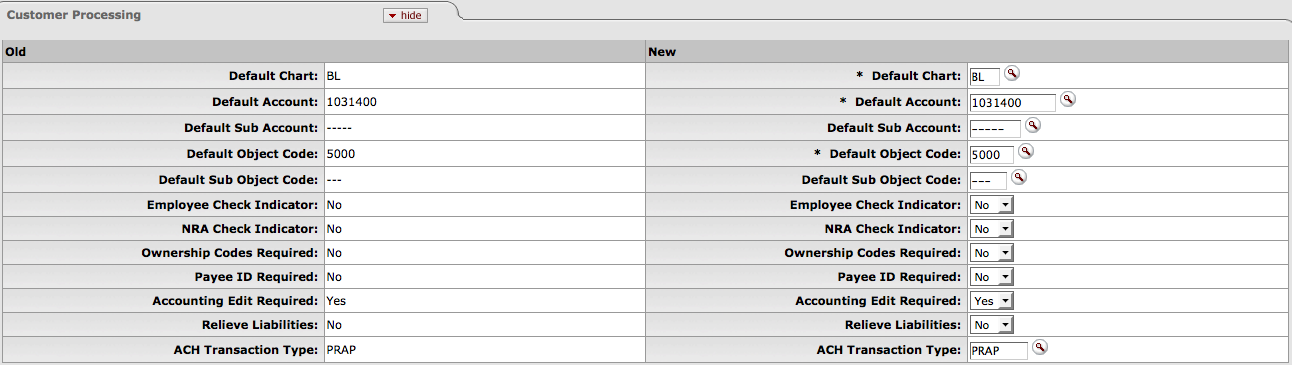Focus the new ACH Transaction Type field
Screen dimensions: 1292x365
[x=998, y=350]
